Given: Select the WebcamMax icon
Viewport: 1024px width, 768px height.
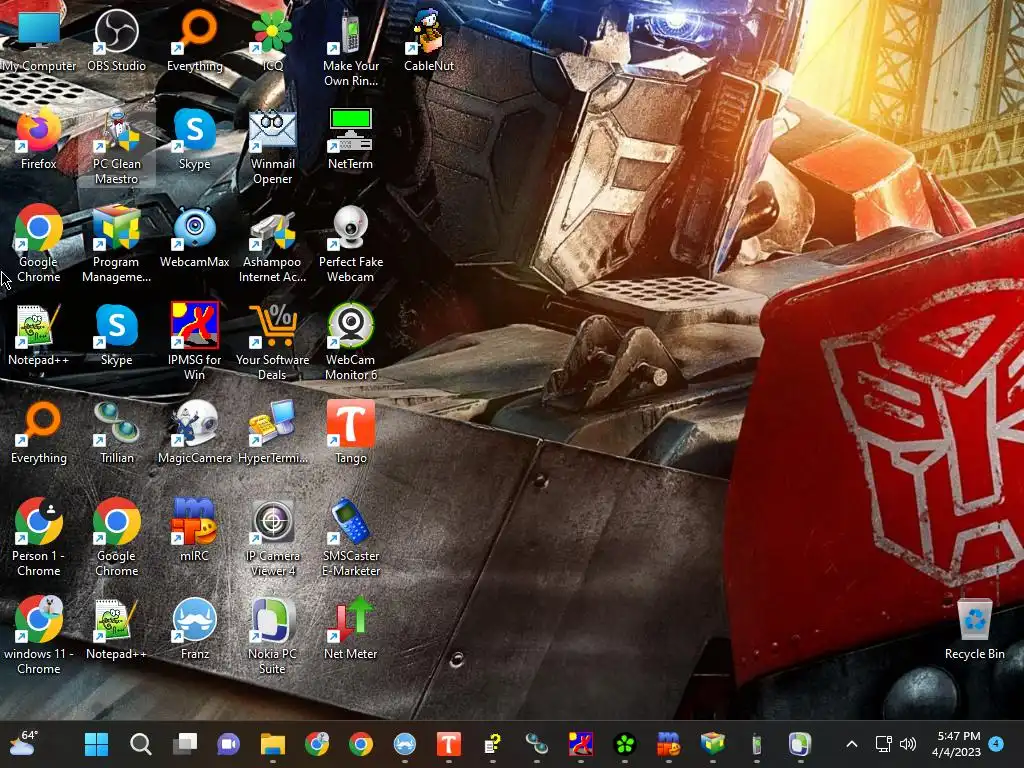Looking at the screenshot, I should pos(195,236).
